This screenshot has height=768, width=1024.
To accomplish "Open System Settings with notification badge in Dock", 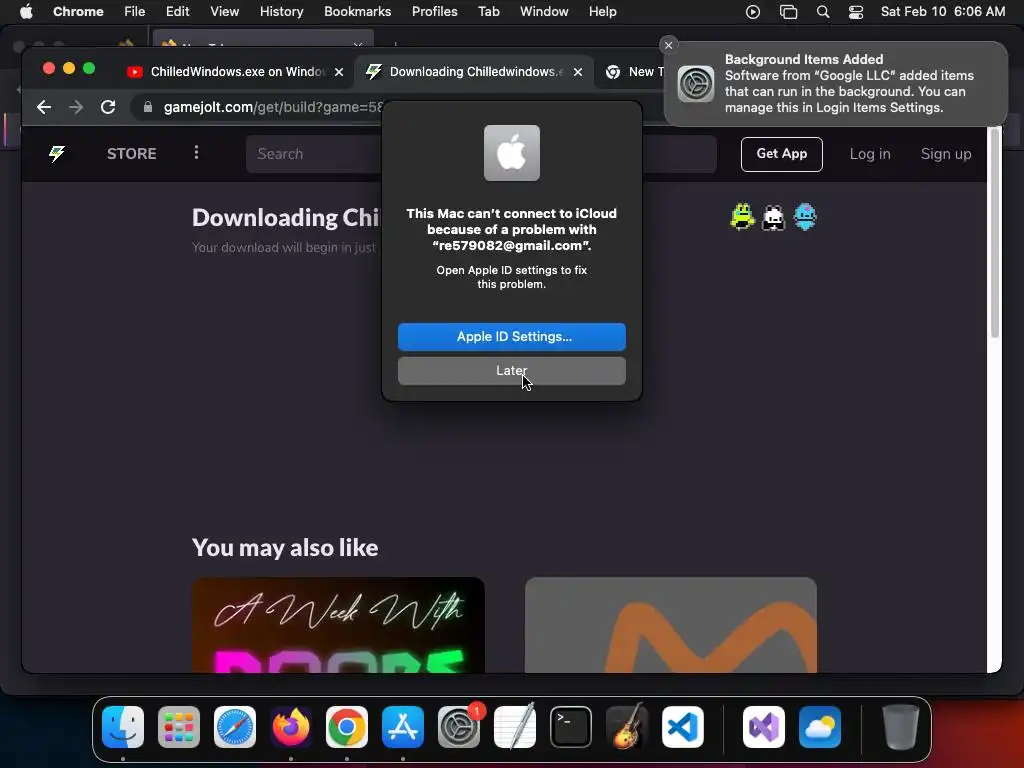I will point(459,727).
